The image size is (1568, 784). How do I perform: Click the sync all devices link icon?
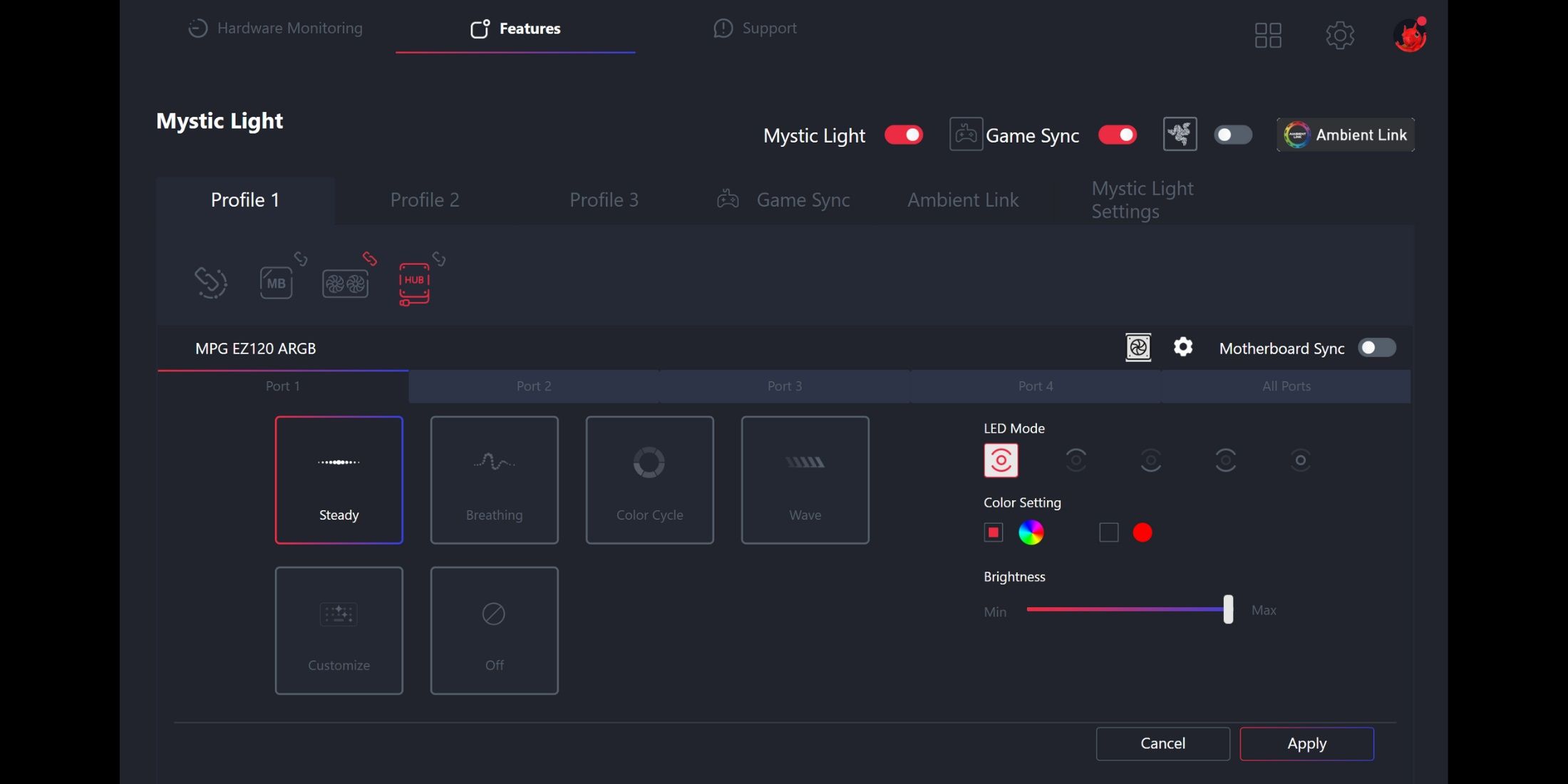coord(211,282)
